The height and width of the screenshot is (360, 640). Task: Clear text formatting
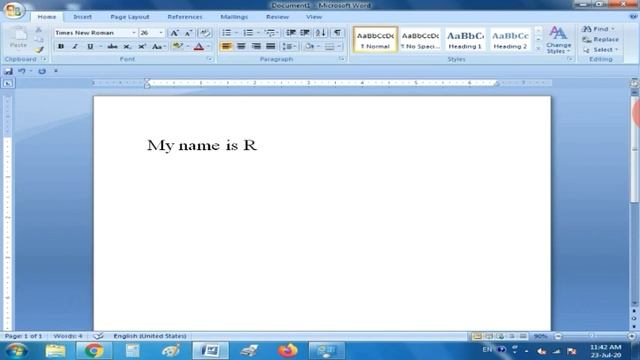(x=205, y=33)
